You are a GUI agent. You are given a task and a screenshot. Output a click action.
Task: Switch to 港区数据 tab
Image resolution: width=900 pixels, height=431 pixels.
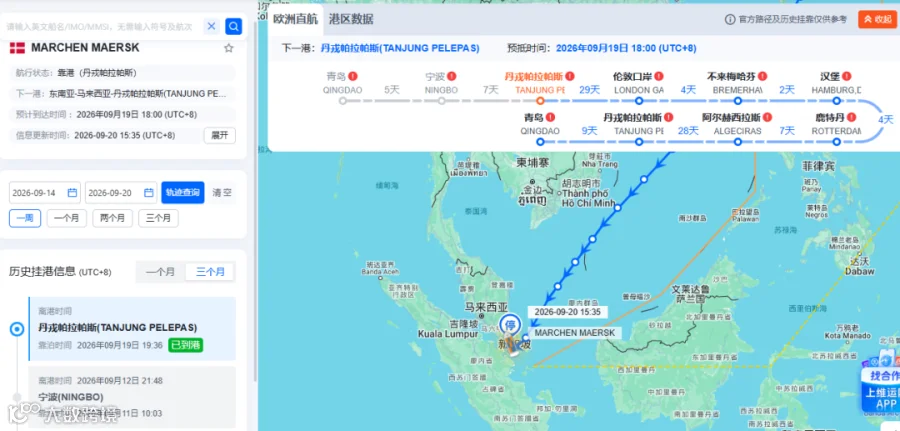point(351,19)
